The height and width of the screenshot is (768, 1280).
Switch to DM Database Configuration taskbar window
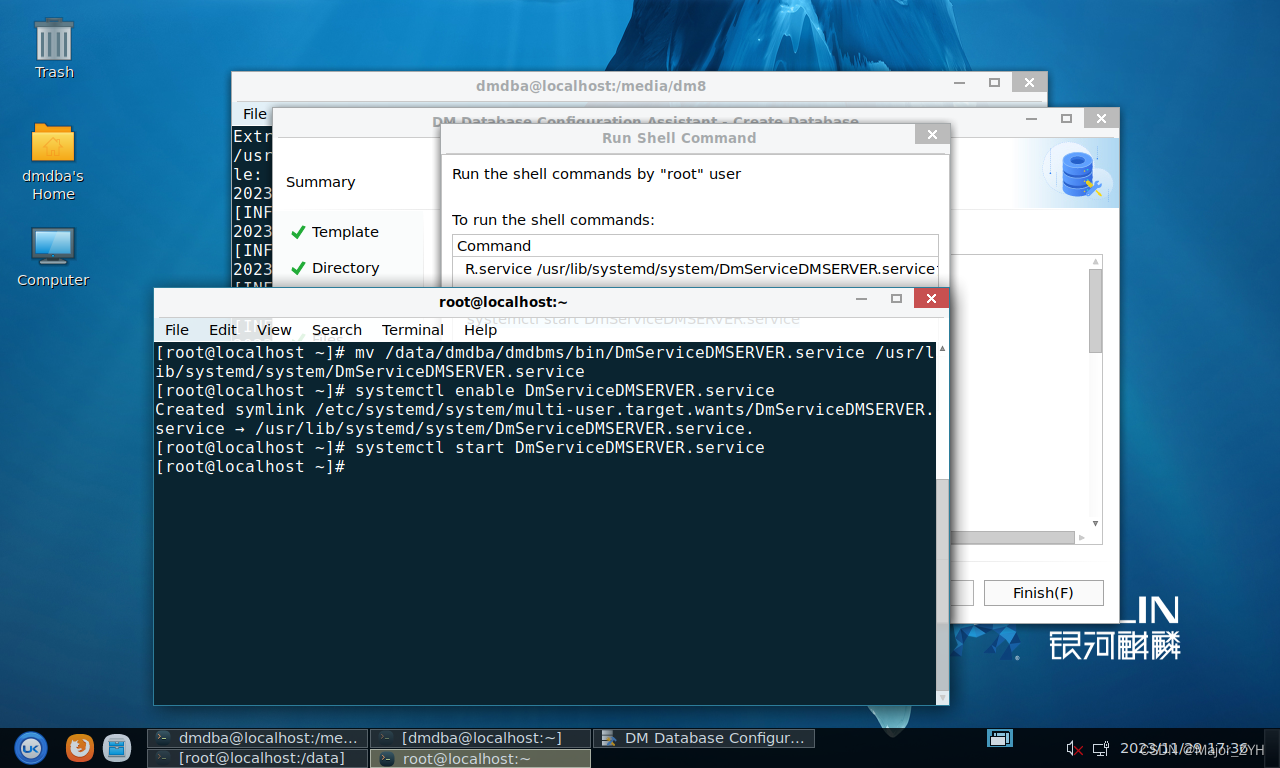pos(704,738)
